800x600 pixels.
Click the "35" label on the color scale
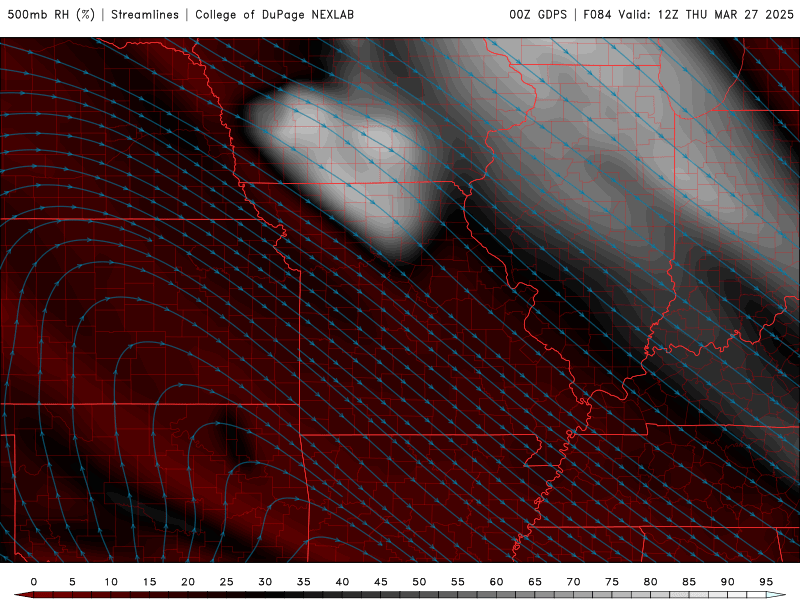click(x=304, y=582)
